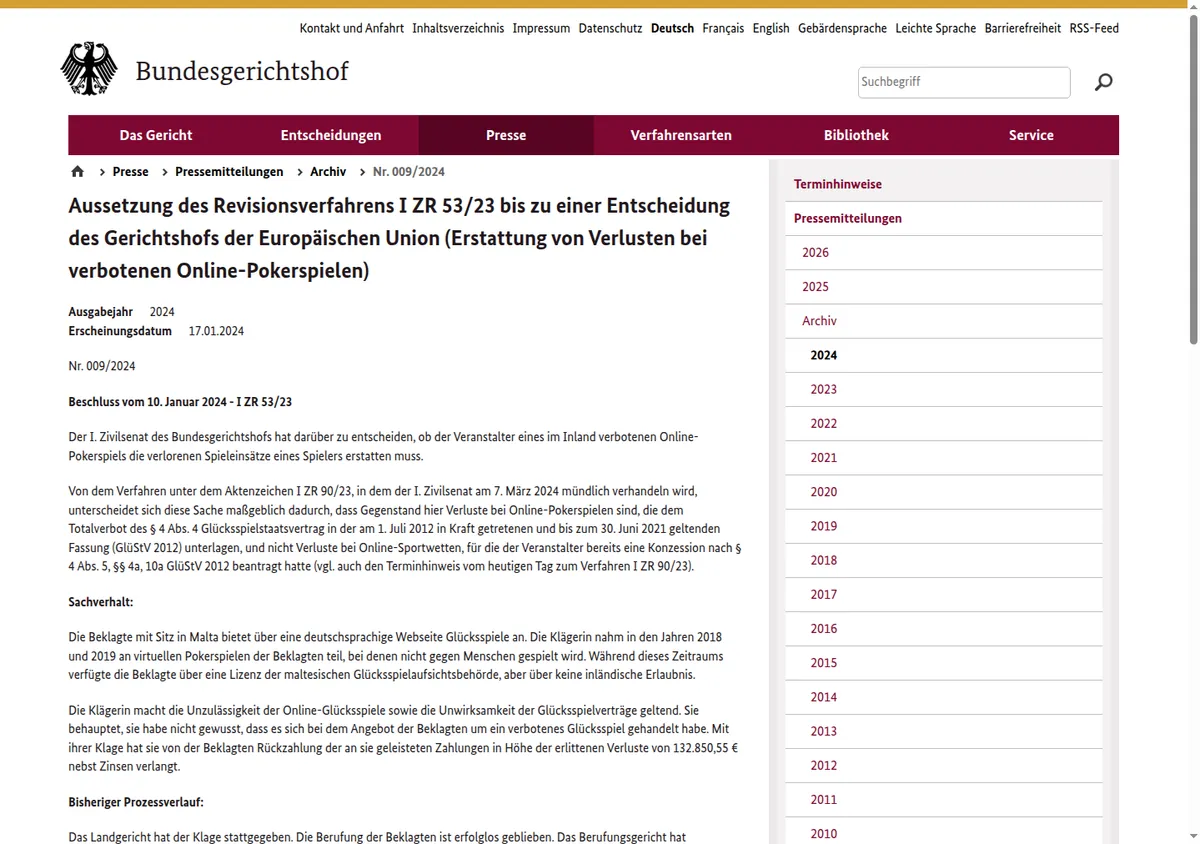This screenshot has width=1200, height=844.
Task: Open Leichte Sprache page
Action: (x=935, y=28)
